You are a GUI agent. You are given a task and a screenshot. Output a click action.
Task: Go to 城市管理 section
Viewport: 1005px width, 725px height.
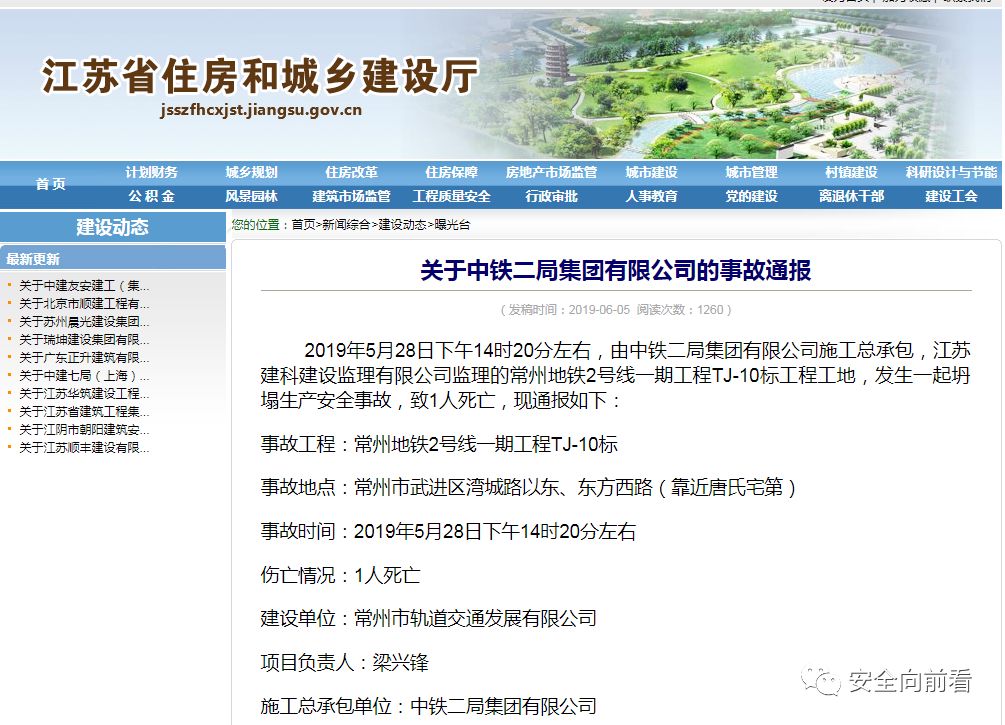pyautogui.click(x=751, y=172)
